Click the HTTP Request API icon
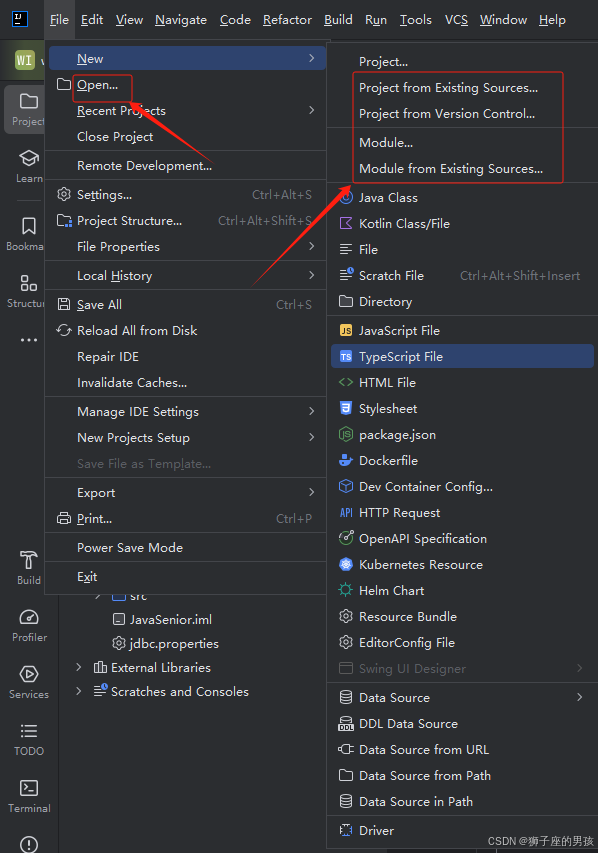The image size is (598, 853). (x=346, y=512)
